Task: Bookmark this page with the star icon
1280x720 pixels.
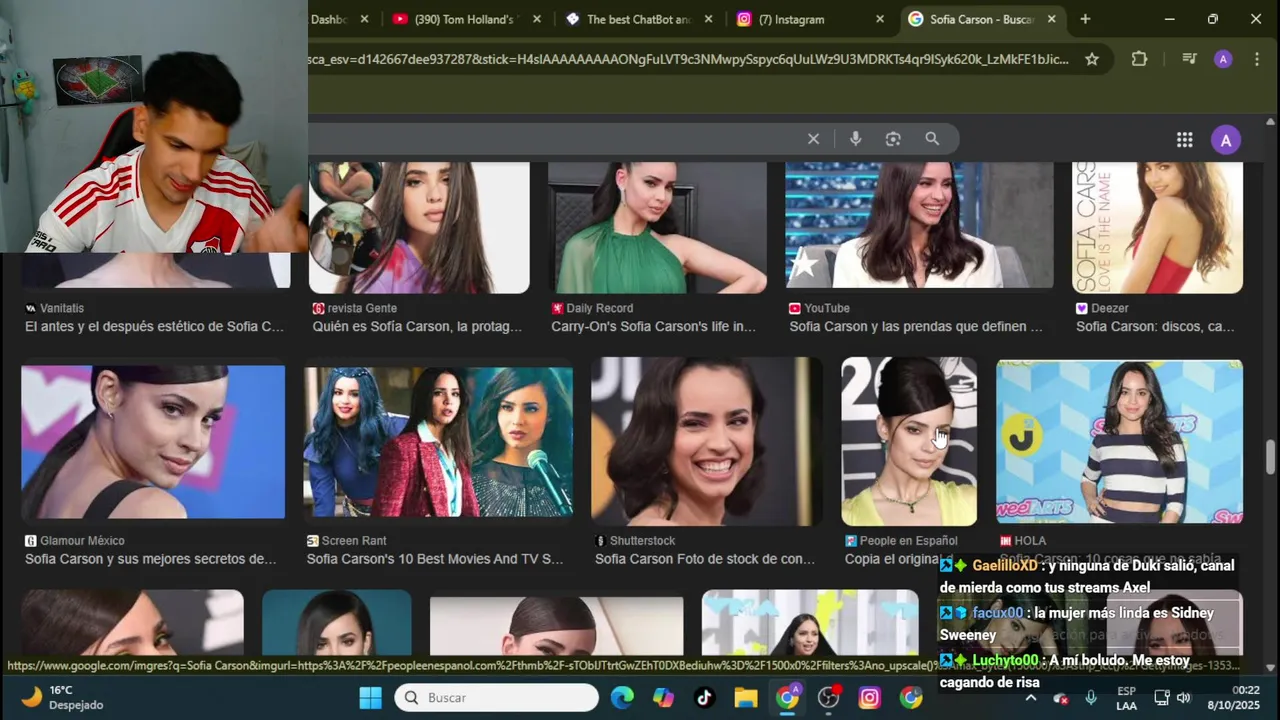Action: tap(1092, 59)
